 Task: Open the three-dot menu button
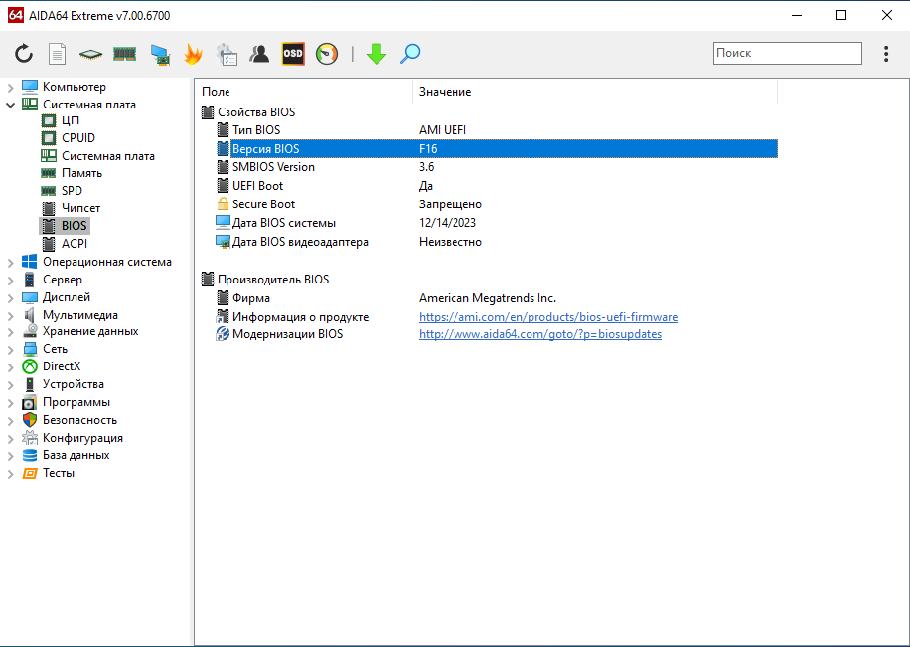tap(886, 54)
